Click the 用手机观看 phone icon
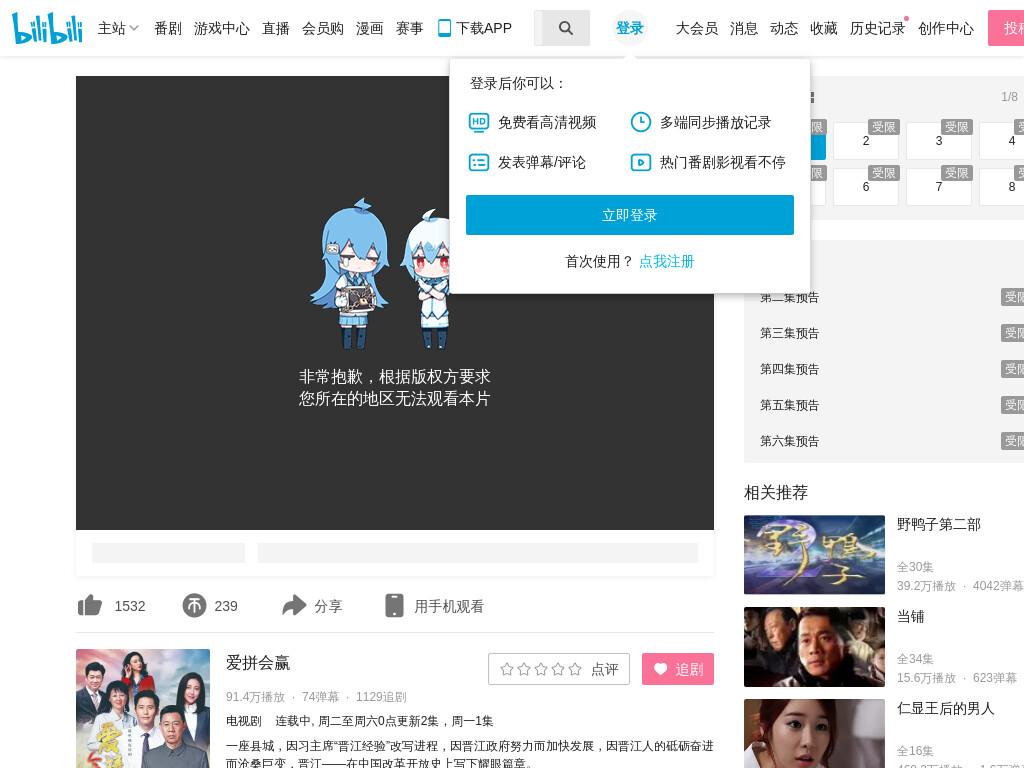Viewport: 1024px width, 768px height. [x=394, y=605]
